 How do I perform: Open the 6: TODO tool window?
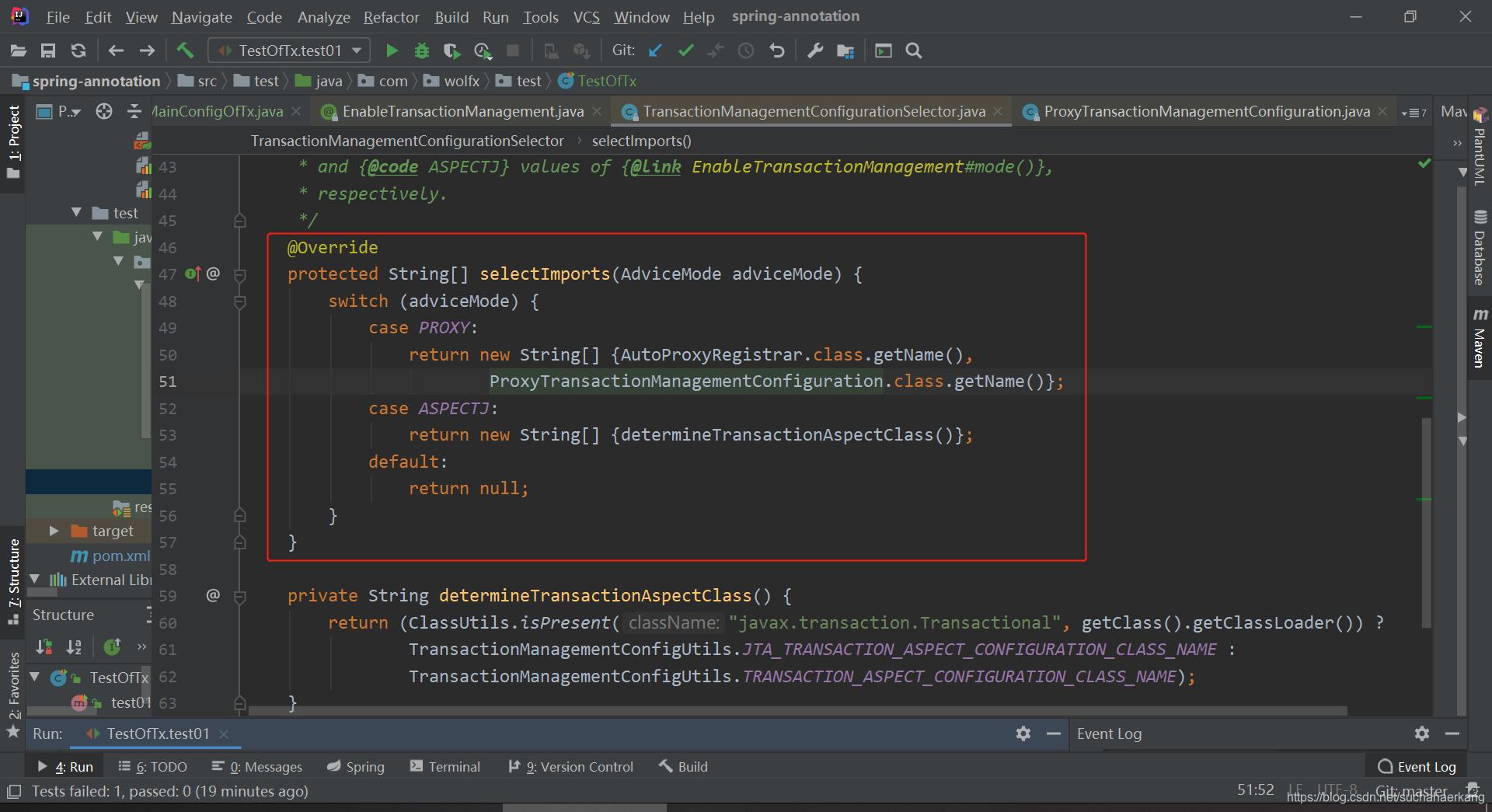(x=153, y=767)
